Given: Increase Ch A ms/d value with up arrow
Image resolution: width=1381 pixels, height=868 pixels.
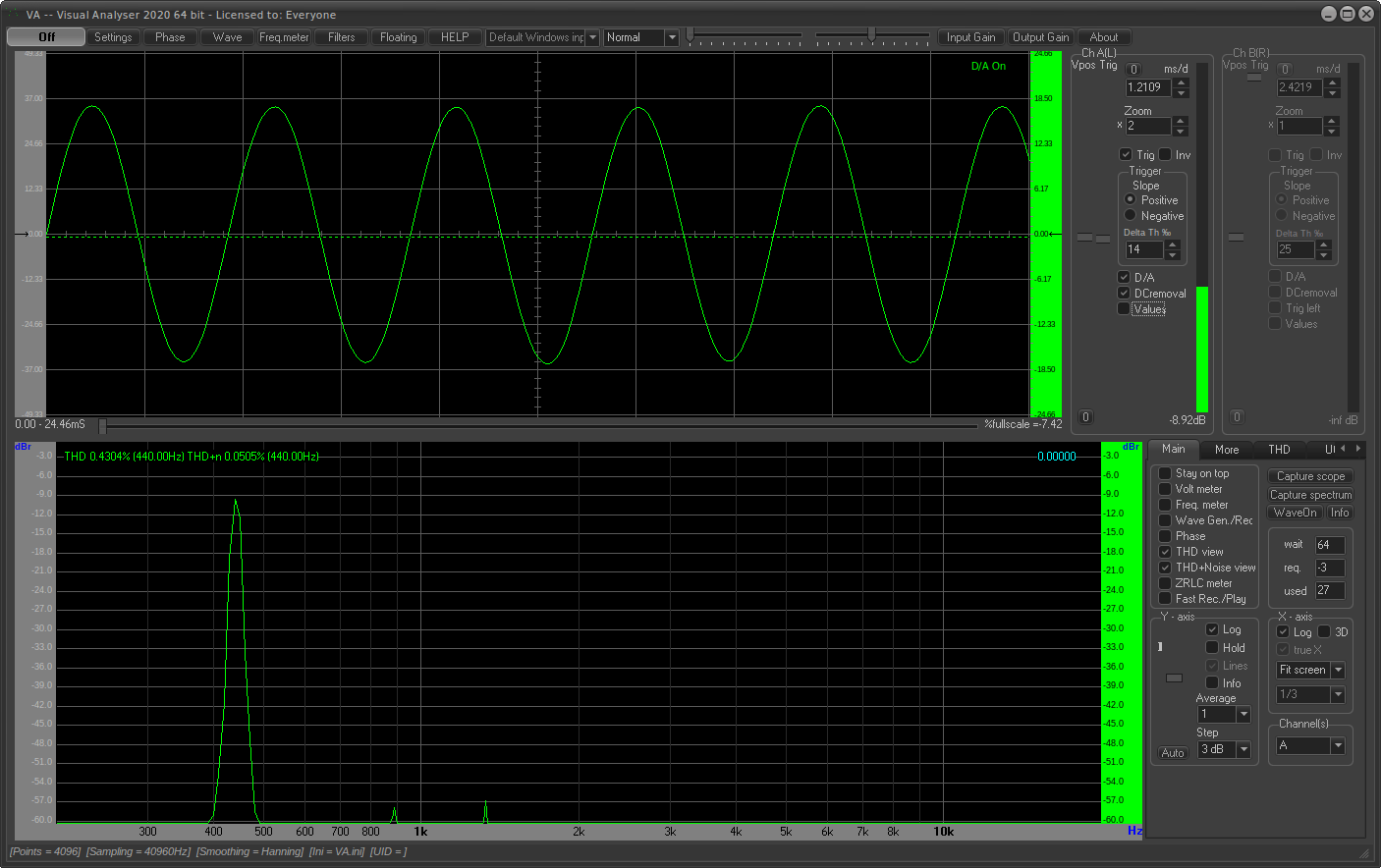Looking at the screenshot, I should (x=1181, y=82).
